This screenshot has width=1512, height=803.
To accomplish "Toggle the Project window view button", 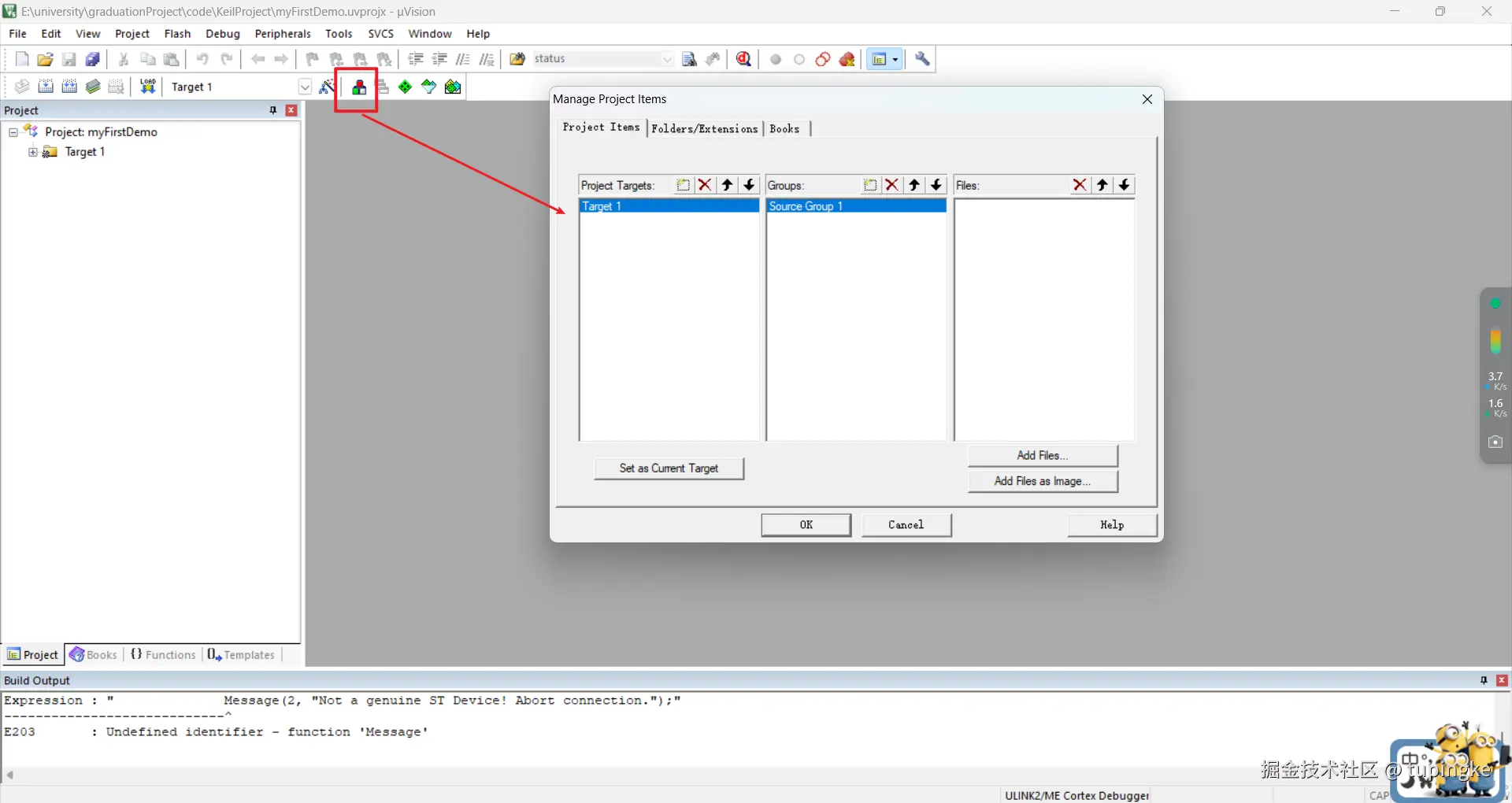I will [879, 59].
